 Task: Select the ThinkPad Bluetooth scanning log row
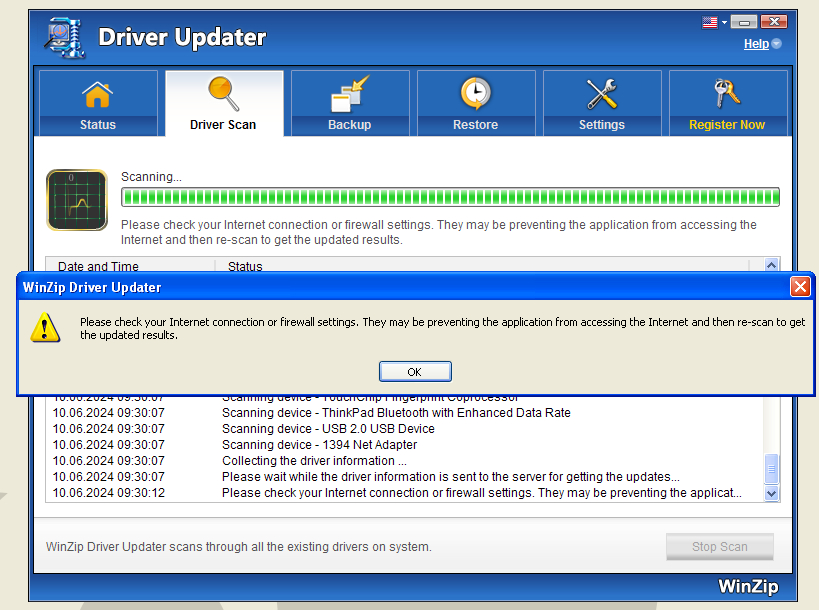[x=405, y=413]
